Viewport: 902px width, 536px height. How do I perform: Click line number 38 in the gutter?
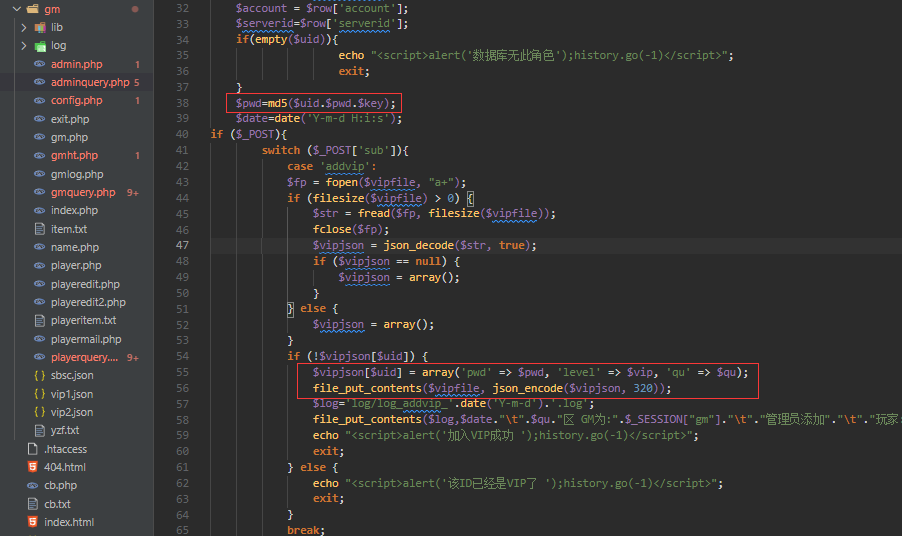pos(182,103)
